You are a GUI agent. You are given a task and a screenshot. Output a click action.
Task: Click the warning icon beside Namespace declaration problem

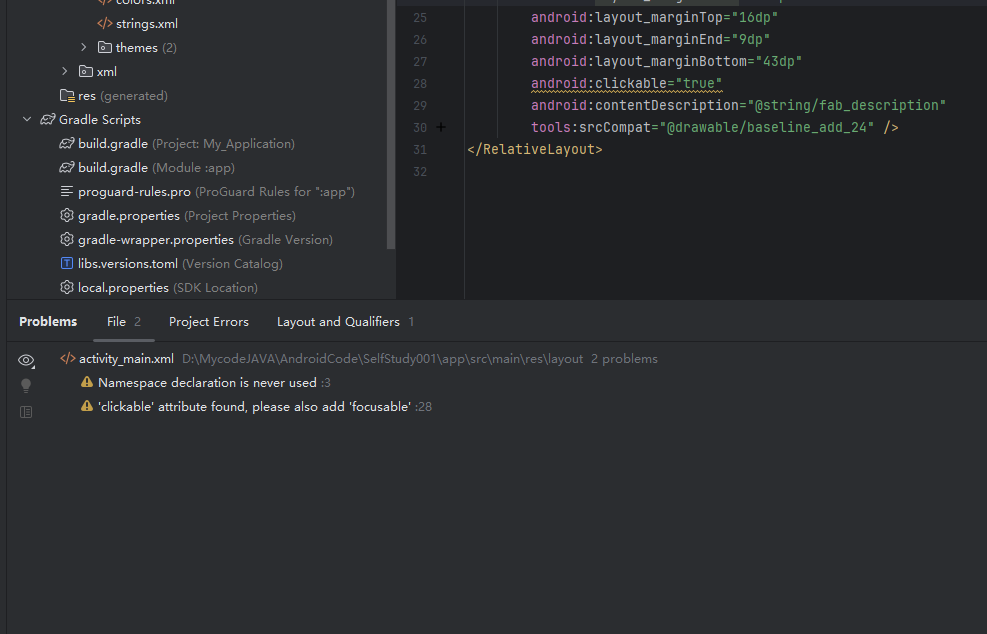point(87,383)
